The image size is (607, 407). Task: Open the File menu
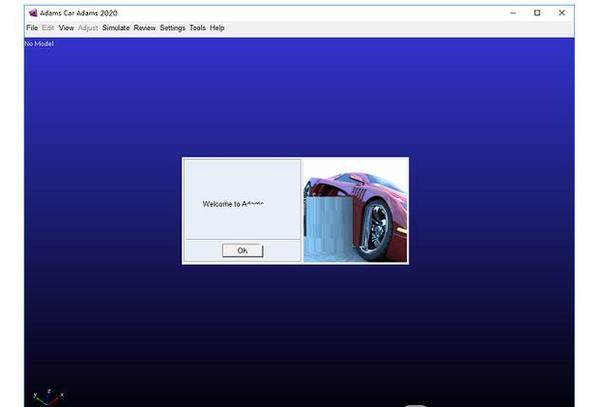point(32,28)
